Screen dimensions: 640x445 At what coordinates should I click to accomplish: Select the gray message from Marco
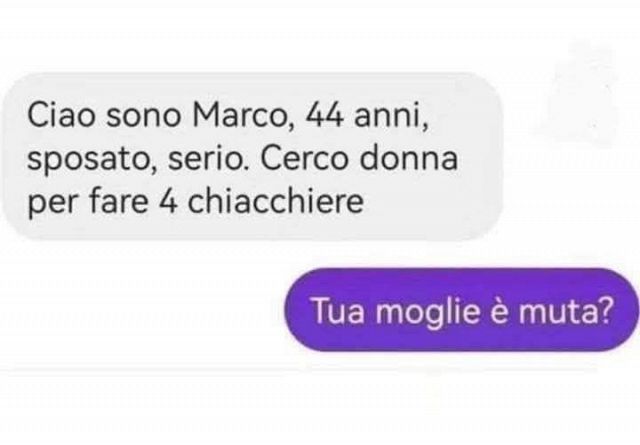252,157
